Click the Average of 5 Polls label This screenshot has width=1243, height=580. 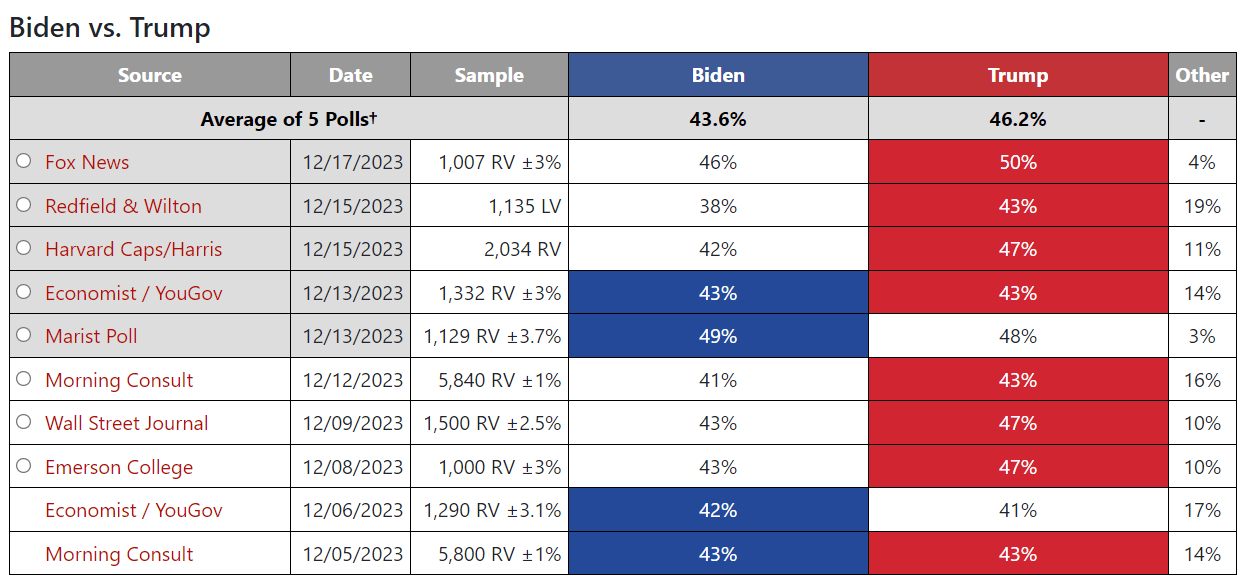click(x=289, y=119)
